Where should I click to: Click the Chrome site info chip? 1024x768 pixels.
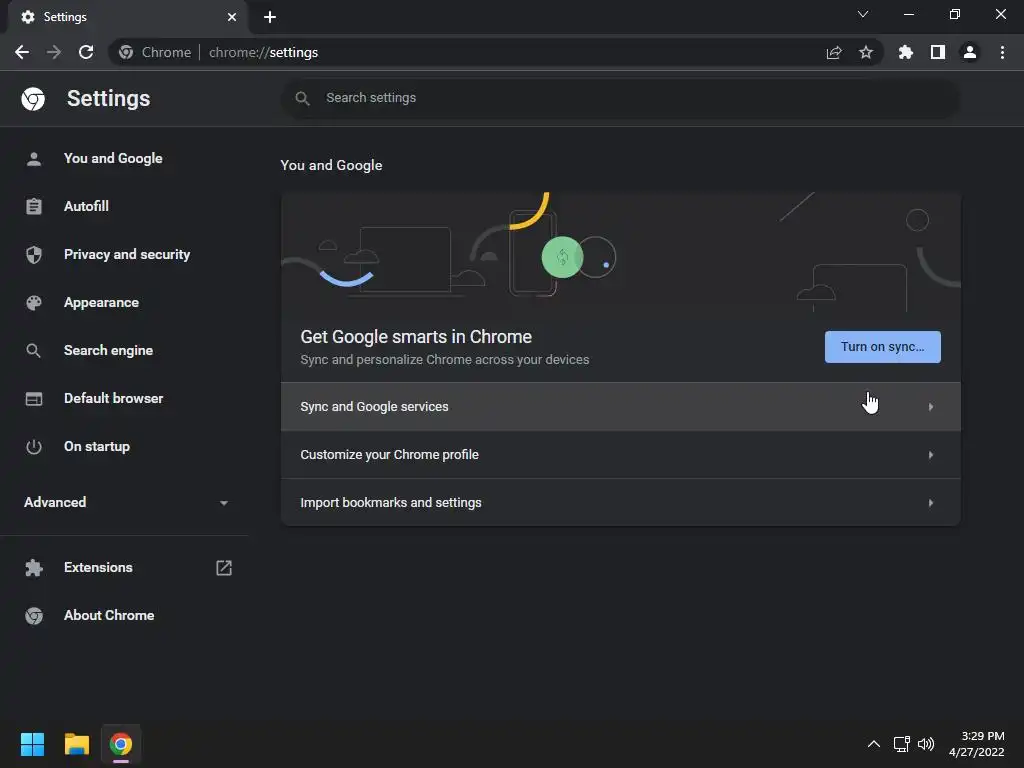click(155, 52)
